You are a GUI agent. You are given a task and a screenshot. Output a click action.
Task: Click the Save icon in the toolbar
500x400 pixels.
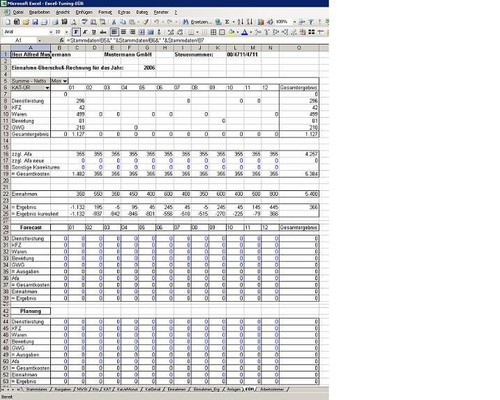pos(35,22)
